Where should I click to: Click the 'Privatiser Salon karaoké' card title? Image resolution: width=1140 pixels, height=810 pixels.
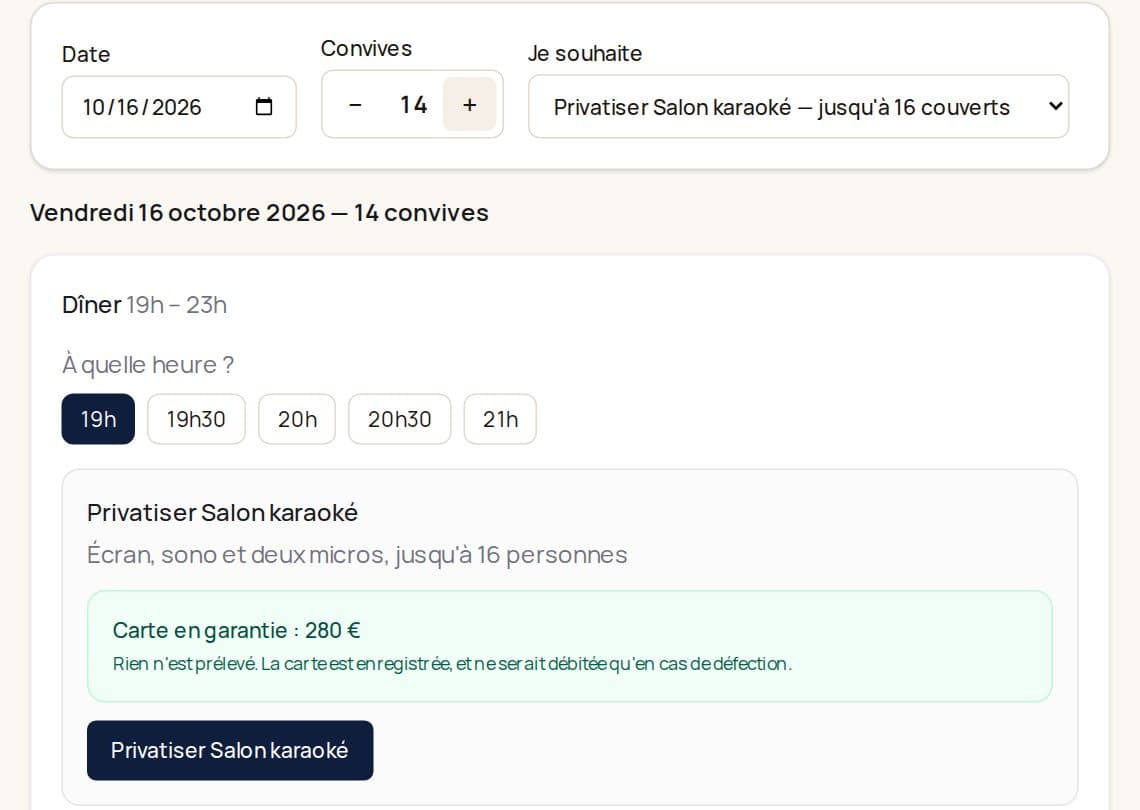[x=222, y=513]
